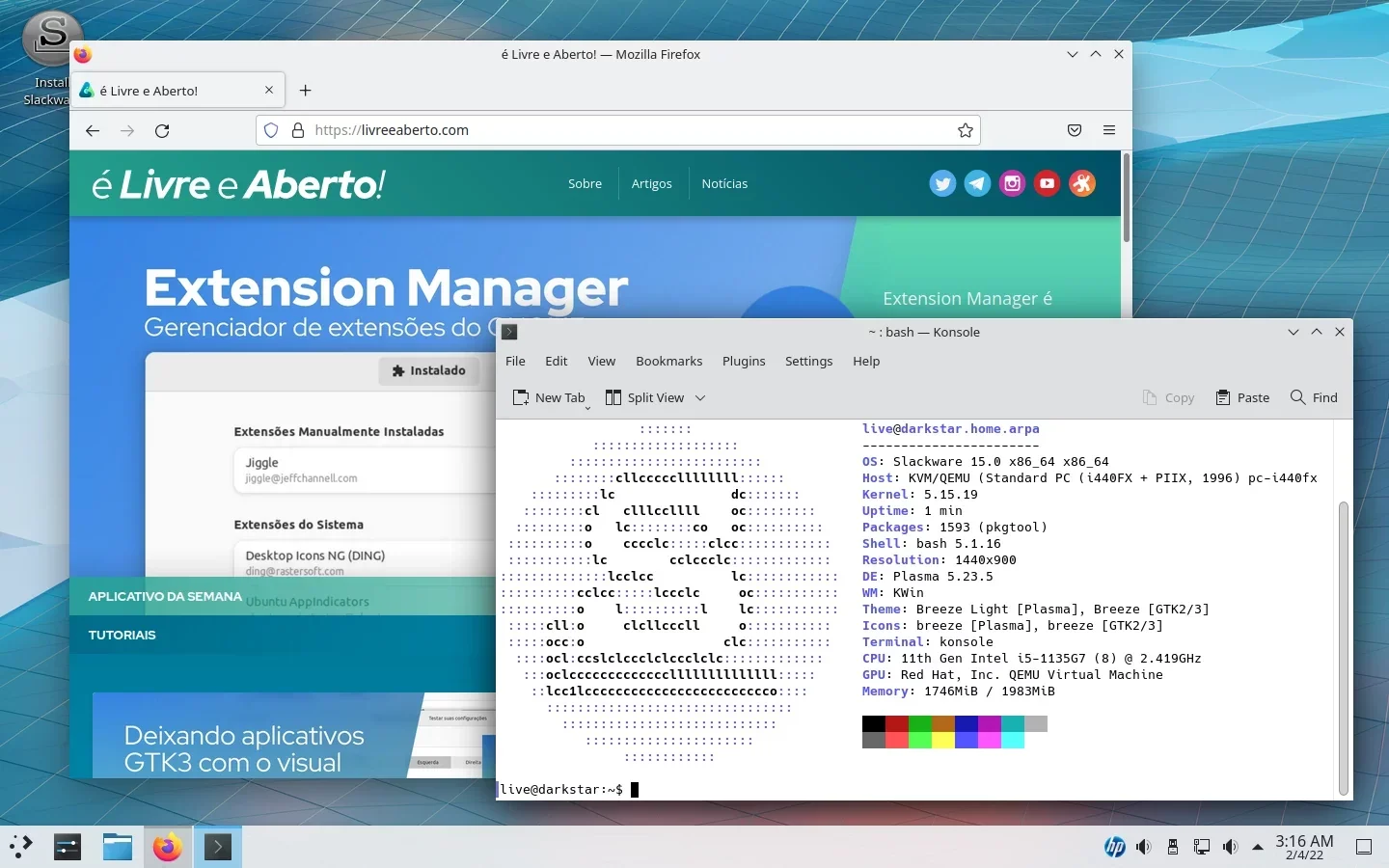The width and height of the screenshot is (1389, 868).
Task: Open the Bookmarks menu in Konsole
Action: click(669, 361)
